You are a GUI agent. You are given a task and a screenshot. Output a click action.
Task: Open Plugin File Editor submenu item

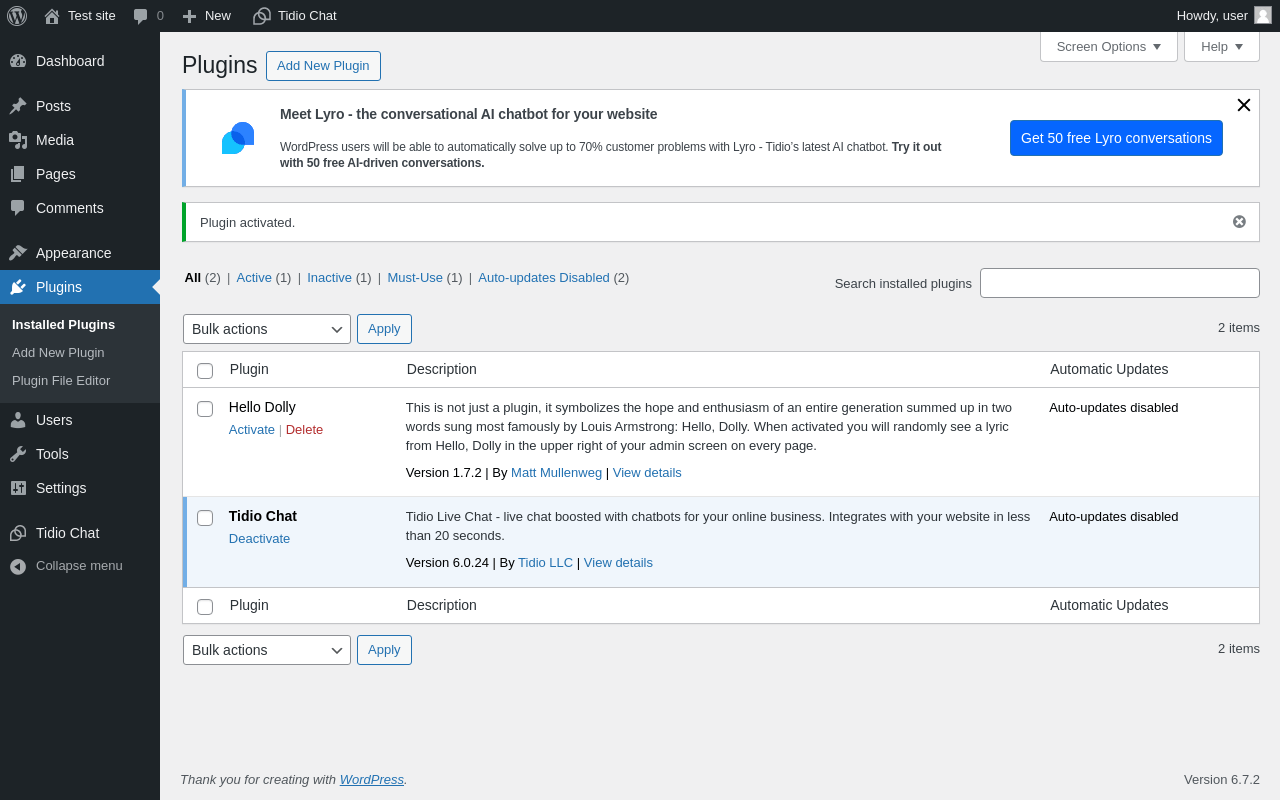(x=61, y=380)
